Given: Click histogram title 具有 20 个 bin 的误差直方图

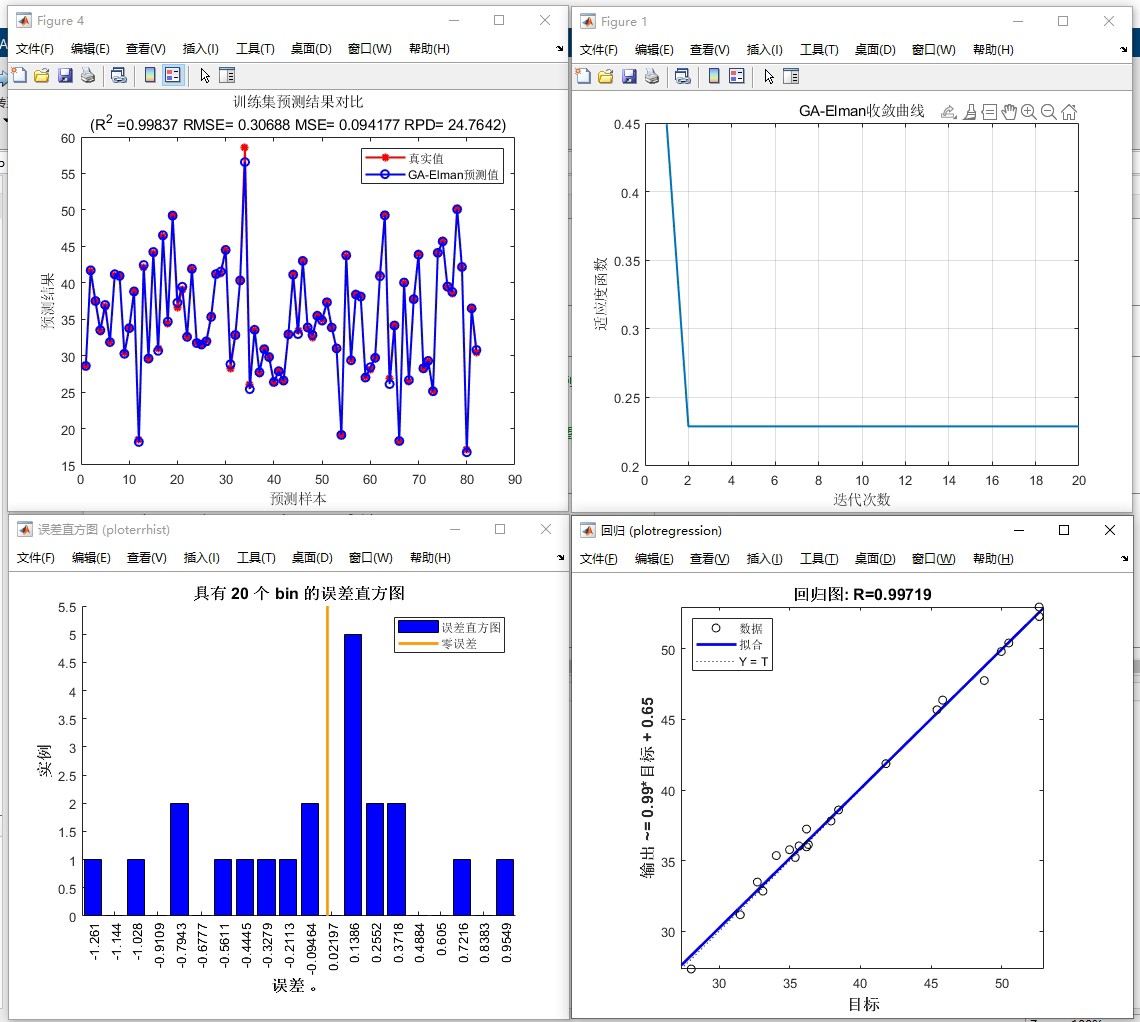Looking at the screenshot, I should (299, 593).
